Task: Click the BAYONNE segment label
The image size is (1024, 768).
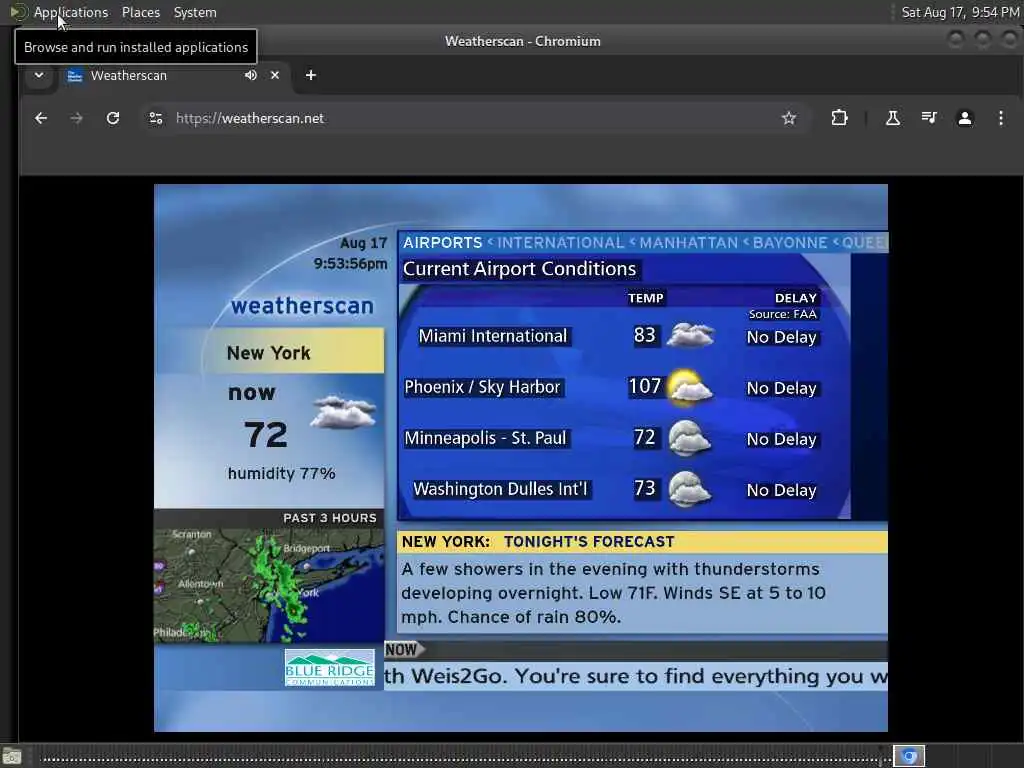Action: coord(790,243)
